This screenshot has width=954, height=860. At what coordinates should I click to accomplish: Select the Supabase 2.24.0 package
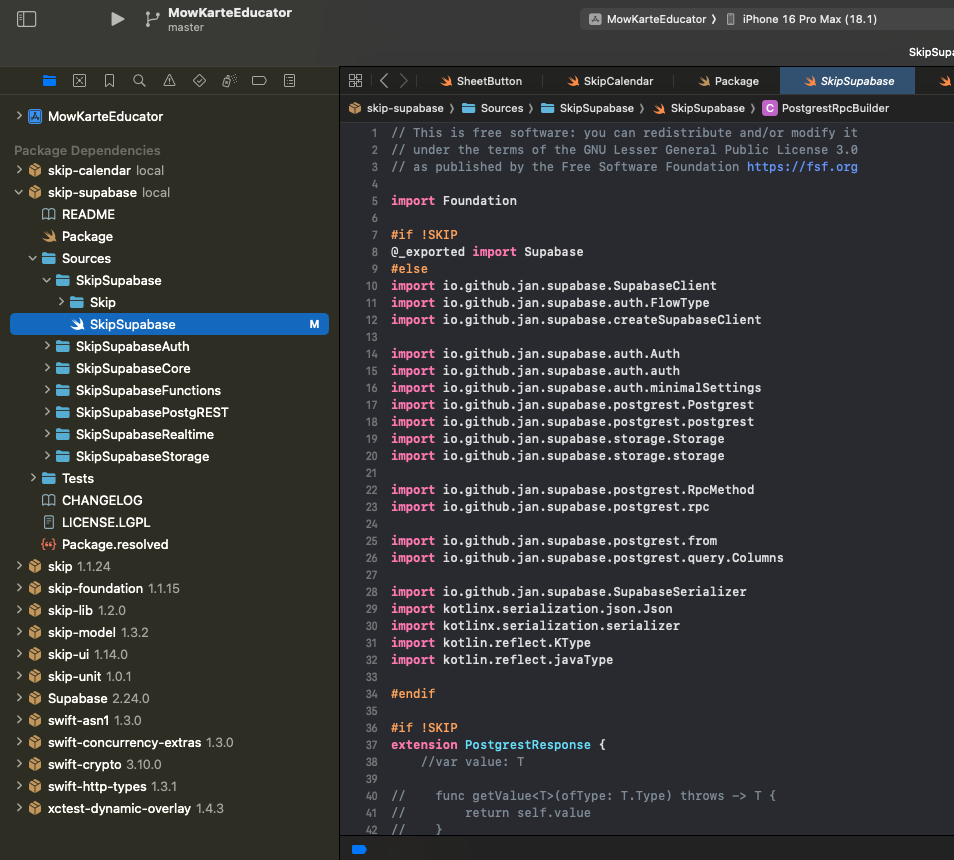tap(99, 698)
